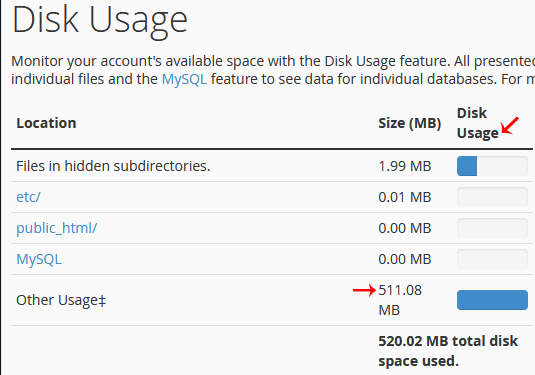
Task: Open the MySQL location row link
Action: click(39, 259)
